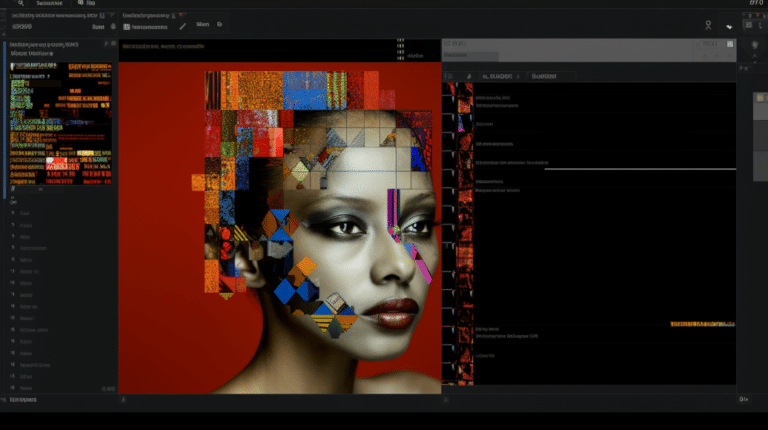Expand the breadcrumb chevron in the right panel toolbar
Viewport: 768px width, 430px height.
coord(518,76)
